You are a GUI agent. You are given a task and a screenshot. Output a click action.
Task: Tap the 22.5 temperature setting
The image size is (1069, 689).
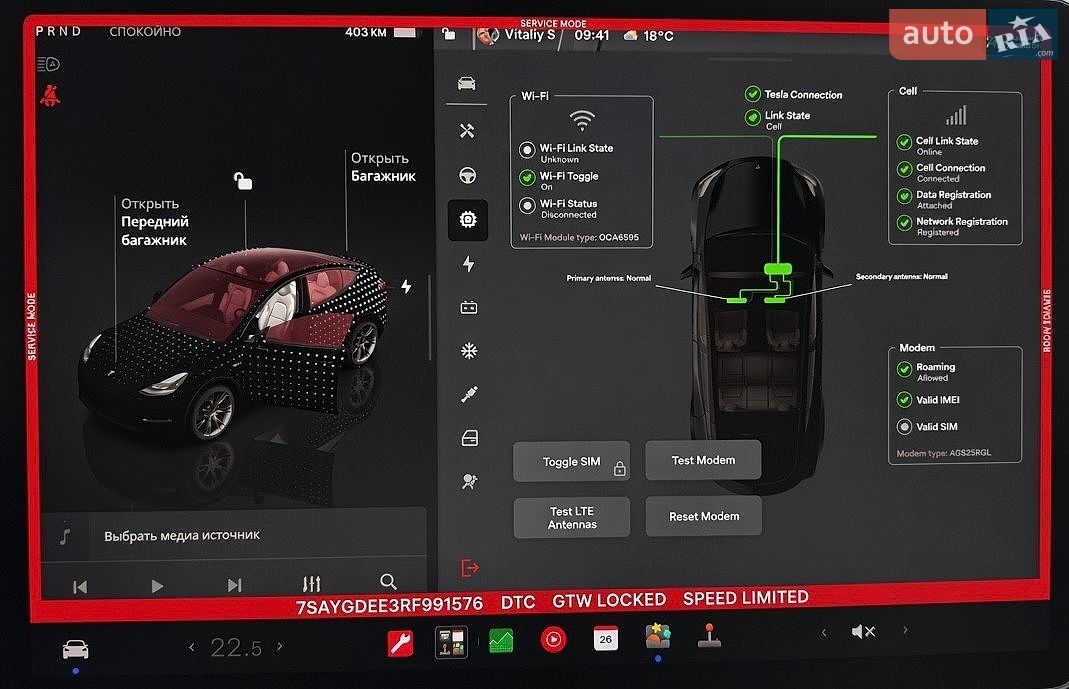coord(236,647)
